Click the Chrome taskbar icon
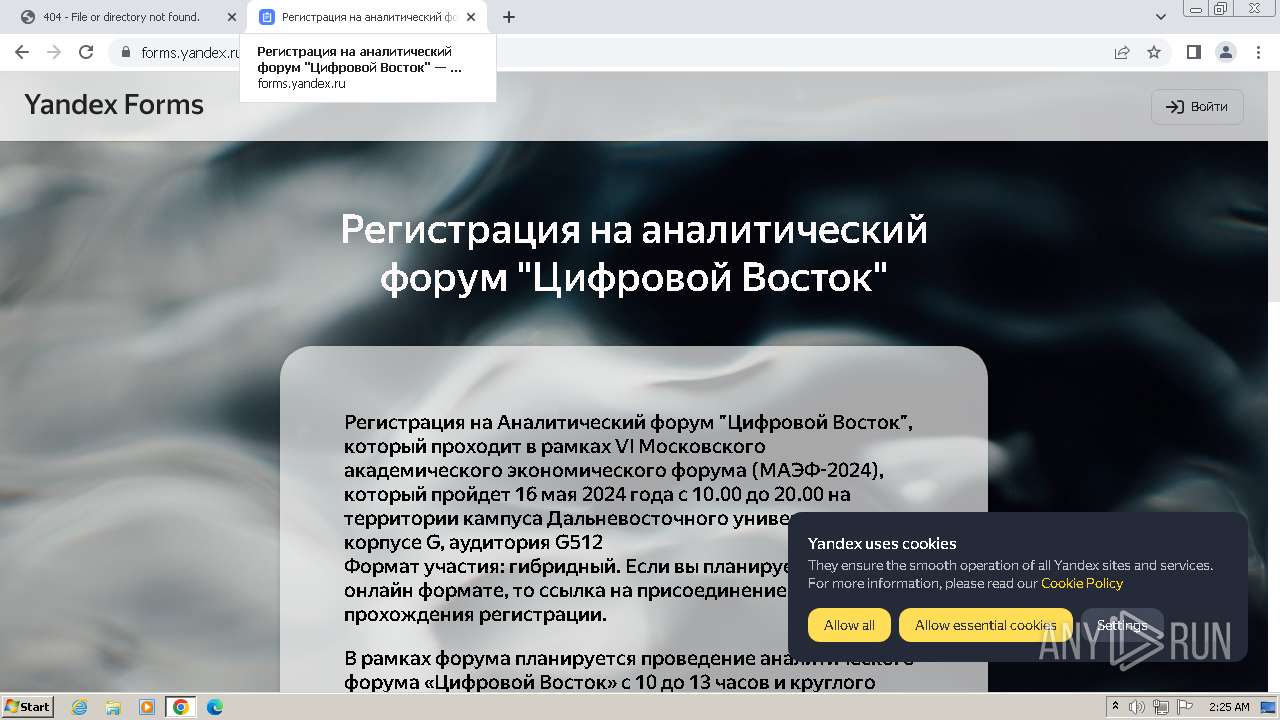Image resolution: width=1280 pixels, height=720 pixels. pyautogui.click(x=180, y=707)
